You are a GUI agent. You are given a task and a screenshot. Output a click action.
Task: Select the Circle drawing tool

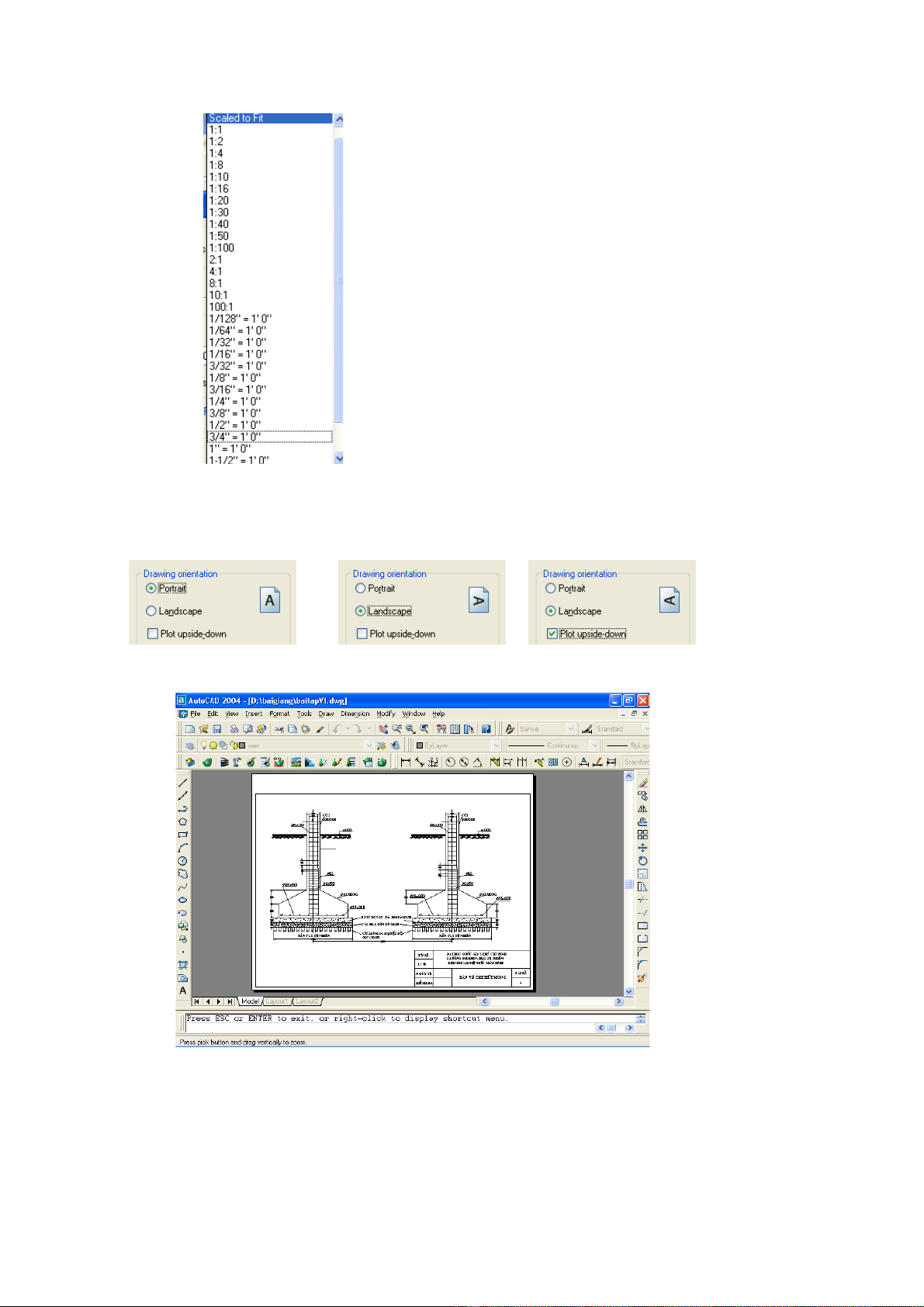pyautogui.click(x=183, y=861)
